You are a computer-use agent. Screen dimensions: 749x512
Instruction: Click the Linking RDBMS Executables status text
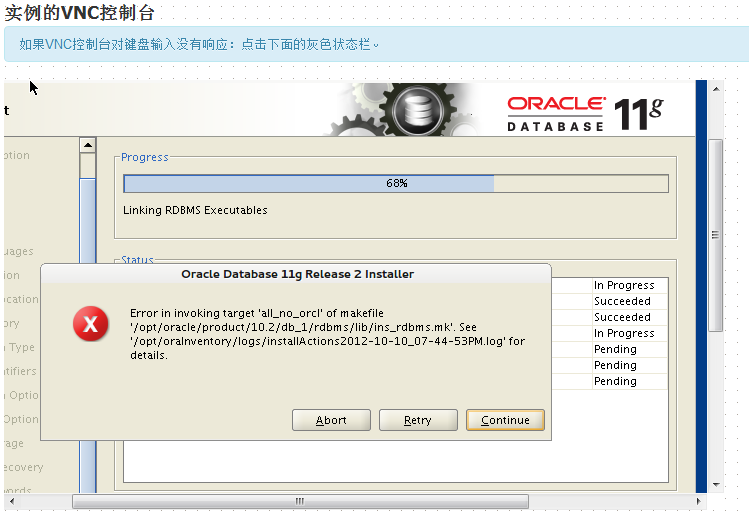click(x=195, y=210)
